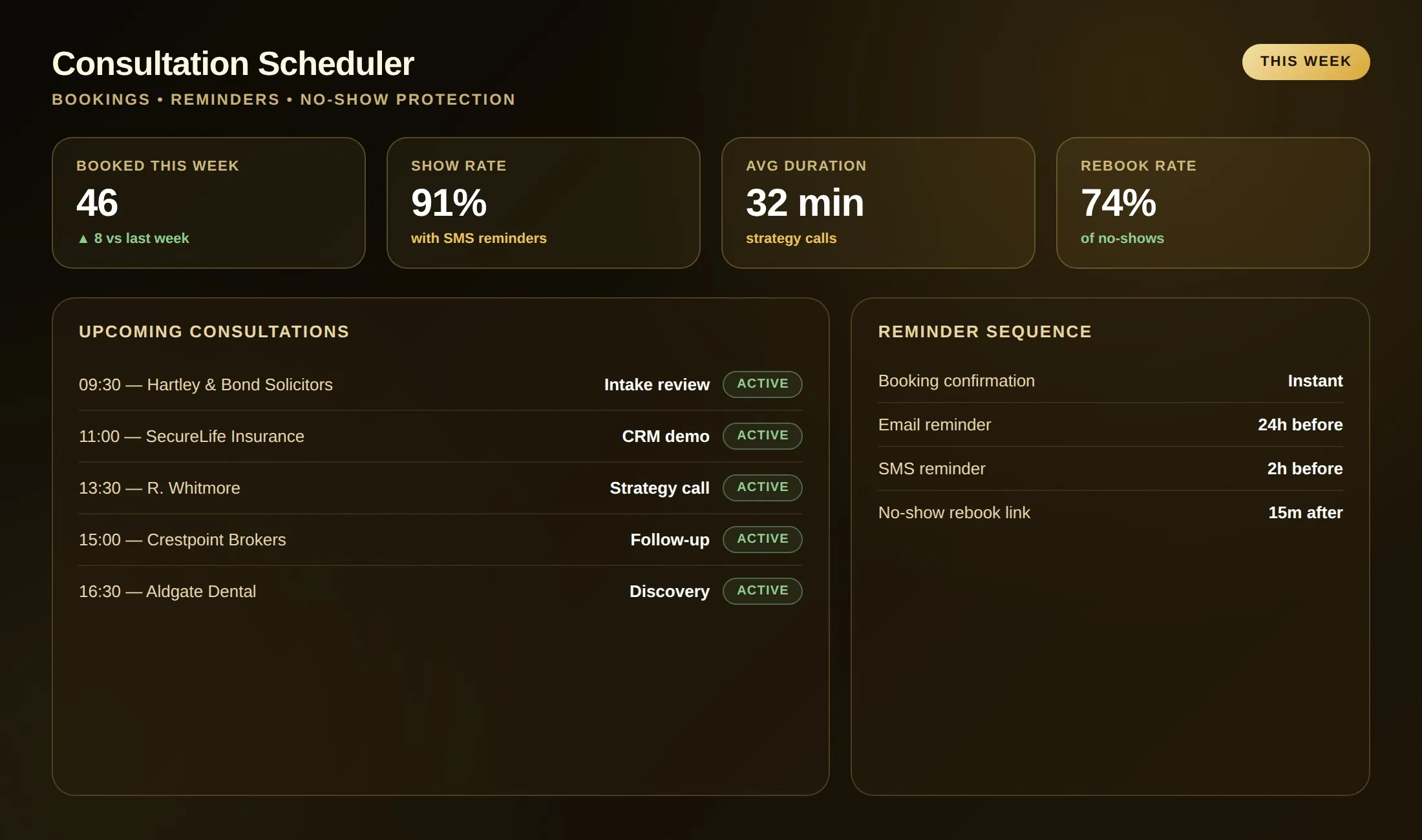Select the Booking confirmation reminder step
Screen dimensions: 1422x840
[1110, 381]
